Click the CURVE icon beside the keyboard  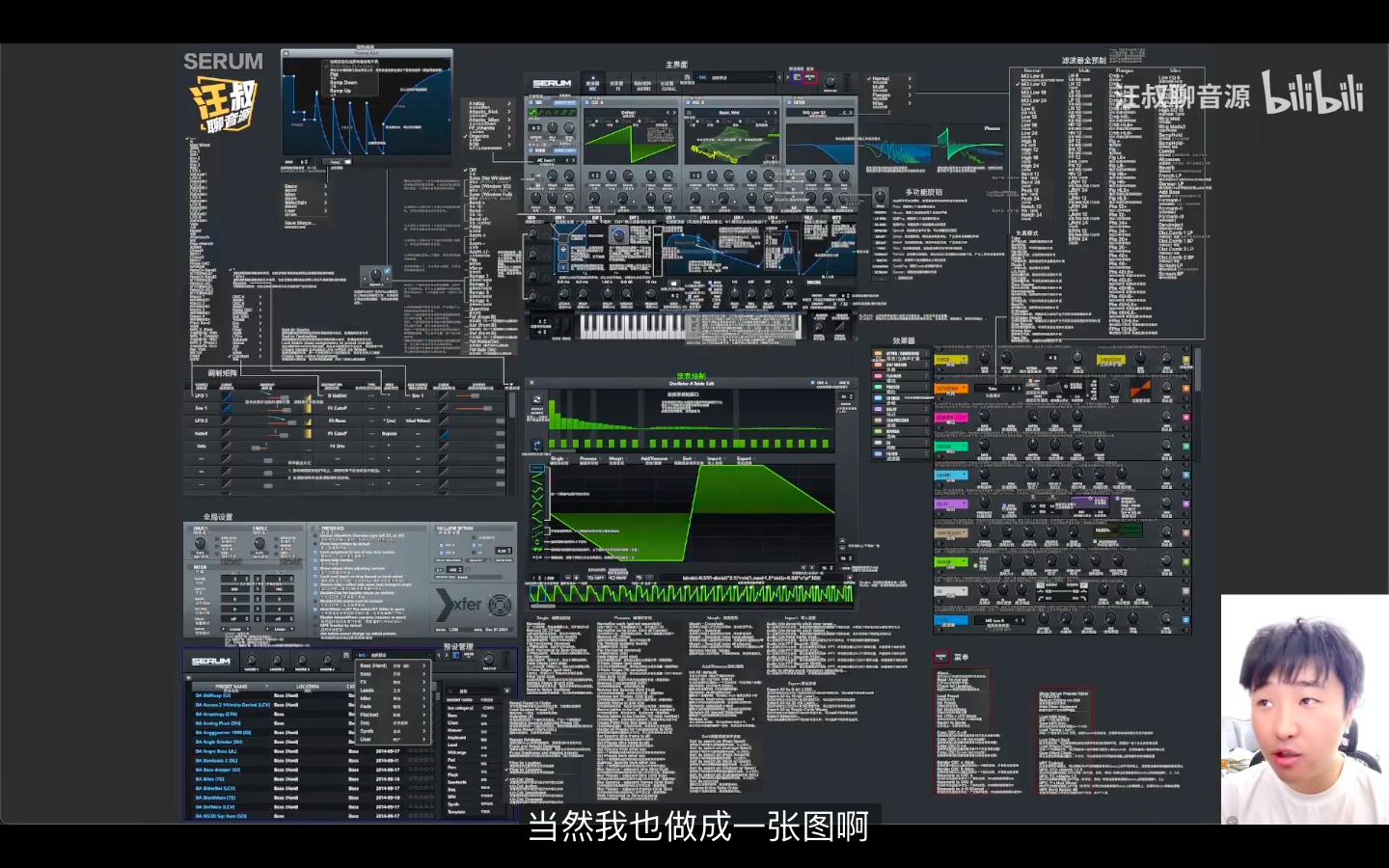click(x=839, y=326)
